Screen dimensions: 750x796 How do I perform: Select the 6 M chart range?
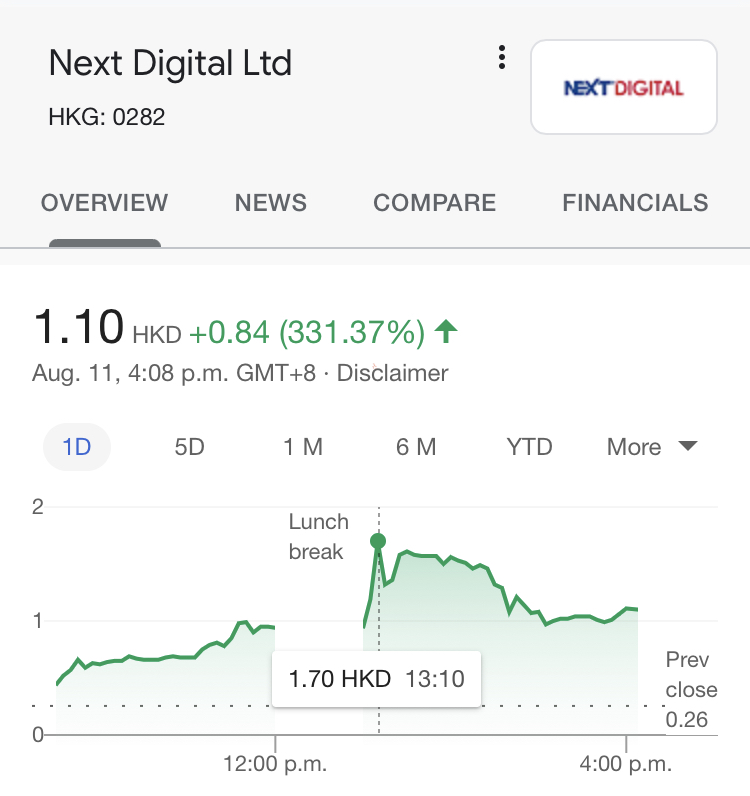(416, 447)
